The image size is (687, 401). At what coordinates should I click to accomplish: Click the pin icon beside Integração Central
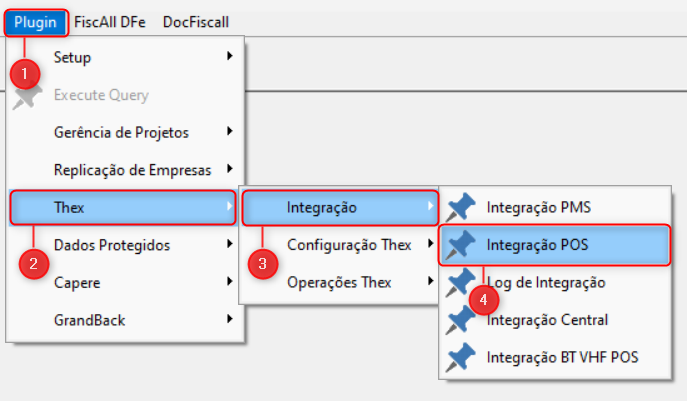tap(461, 319)
